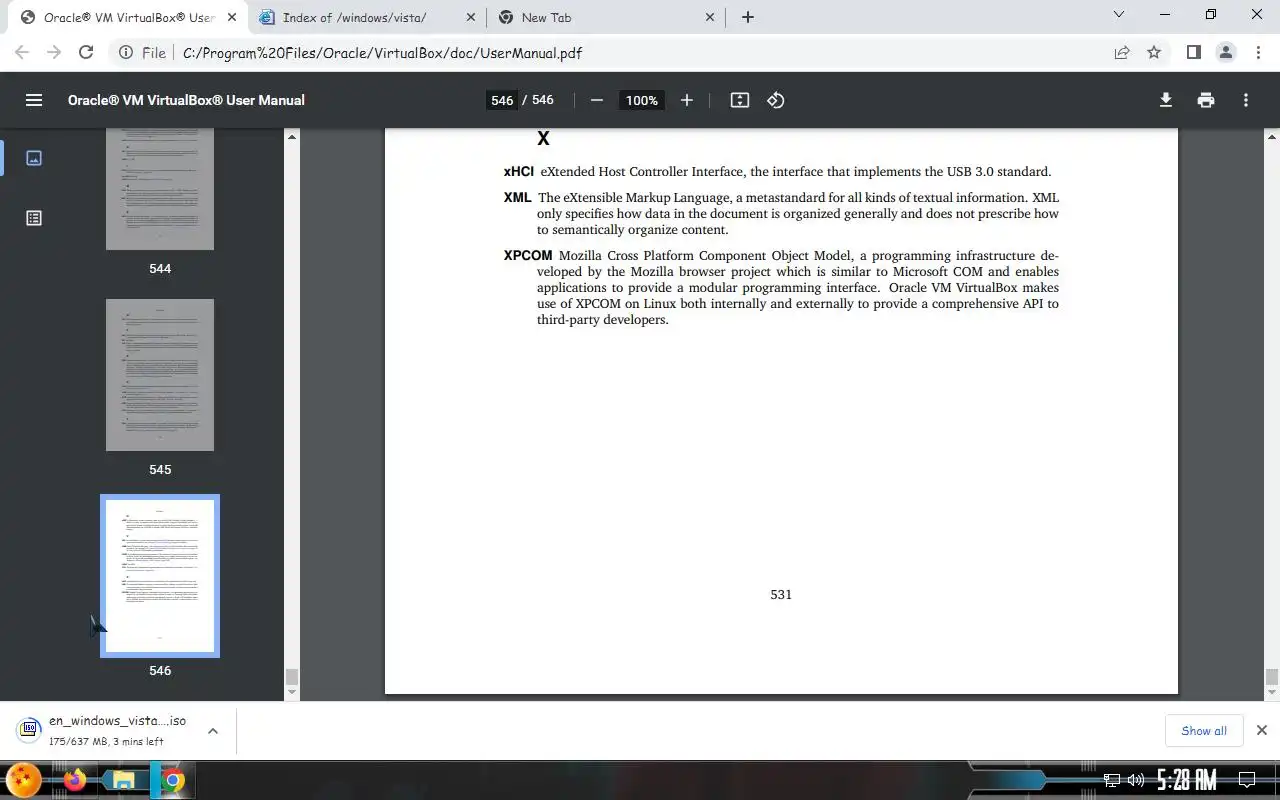Open the notifications action center
Screen dimensions: 1280x800
[1247, 780]
